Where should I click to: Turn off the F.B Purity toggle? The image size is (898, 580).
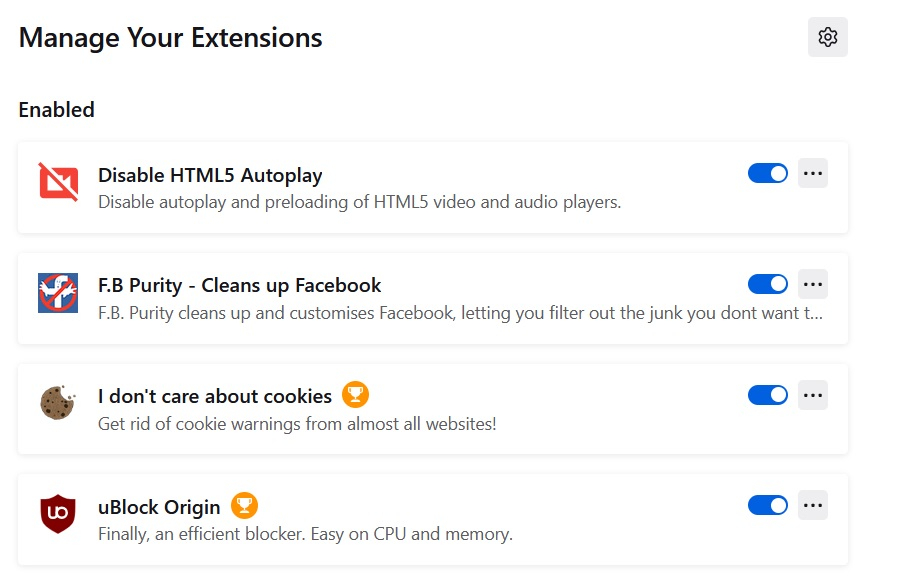click(767, 284)
